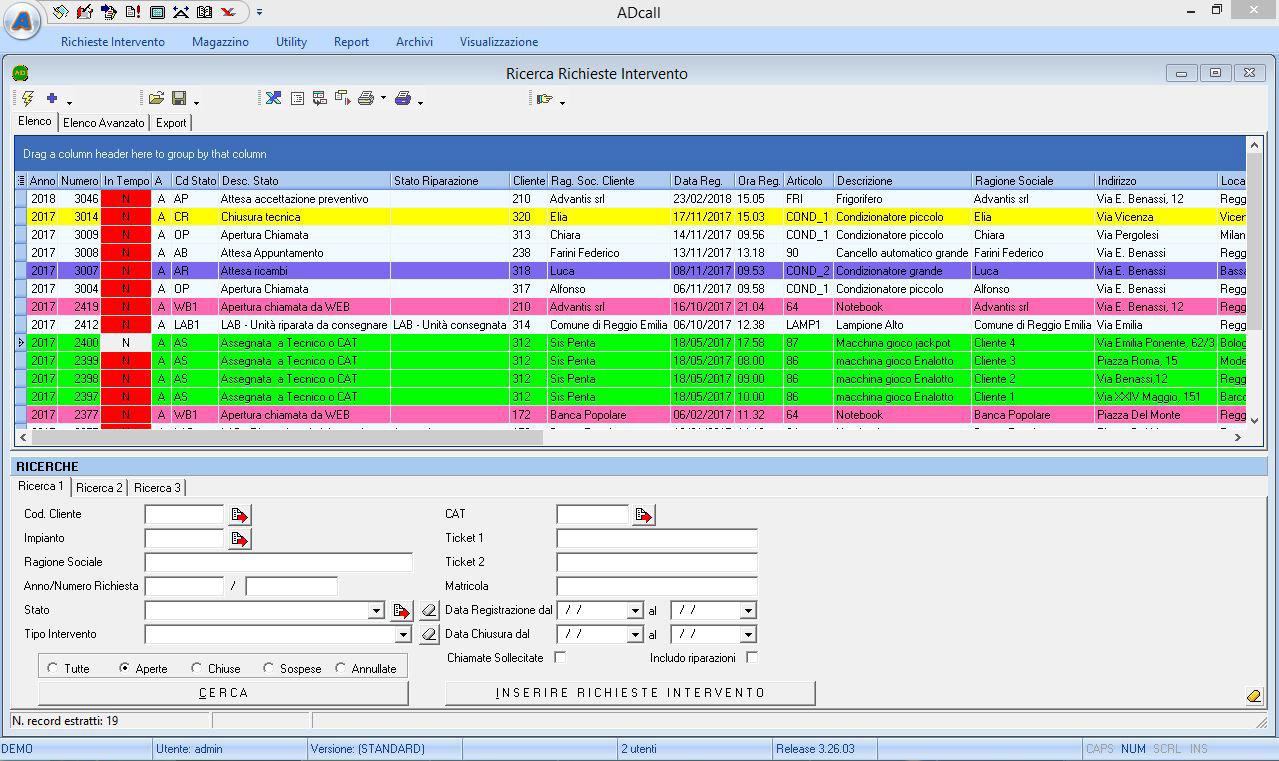Enable the Chiamate Sollecitate checkbox
The image size is (1279, 761).
560,658
